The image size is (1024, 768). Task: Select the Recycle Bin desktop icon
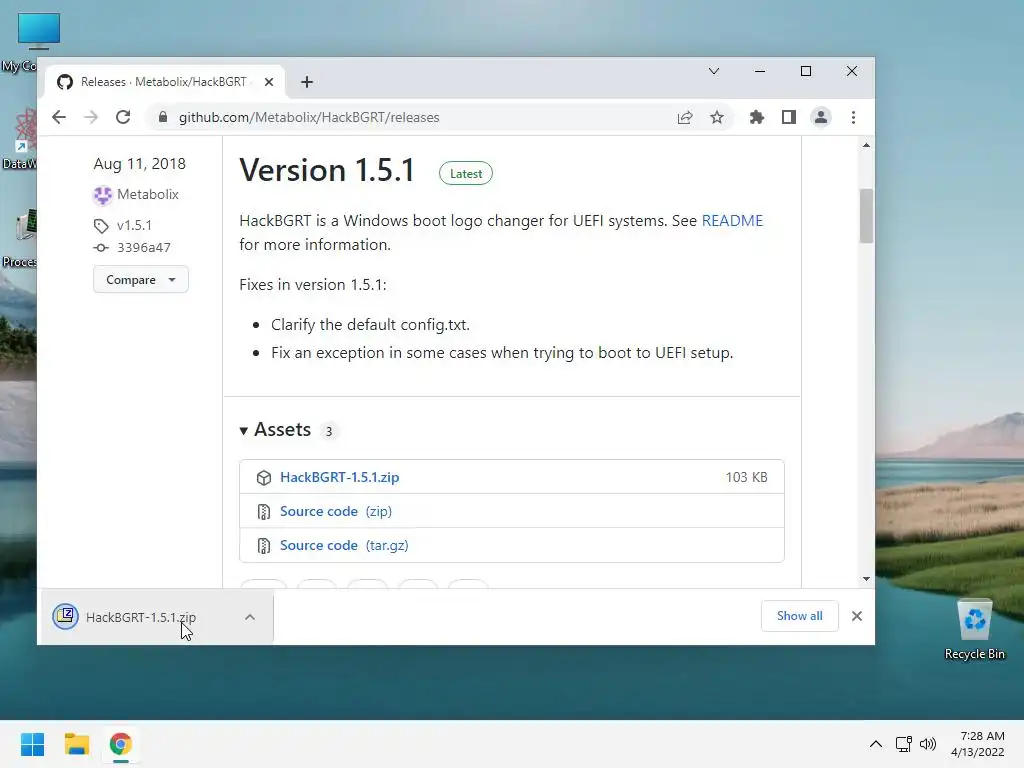[x=974, y=630]
